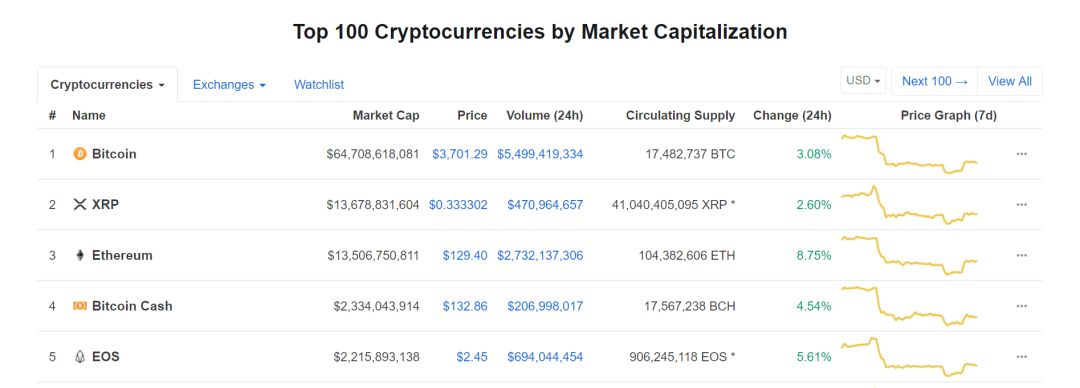Open the USD currency selector
1080x388 pixels.
[x=863, y=81]
